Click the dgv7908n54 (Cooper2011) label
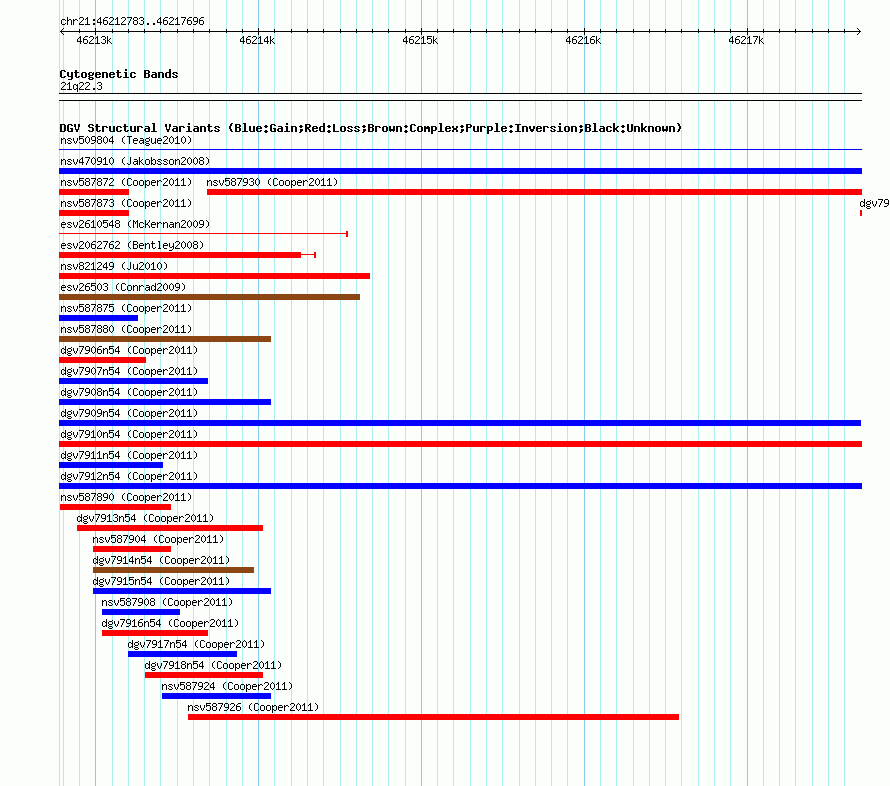Screen dimensions: 890x786 129,392
